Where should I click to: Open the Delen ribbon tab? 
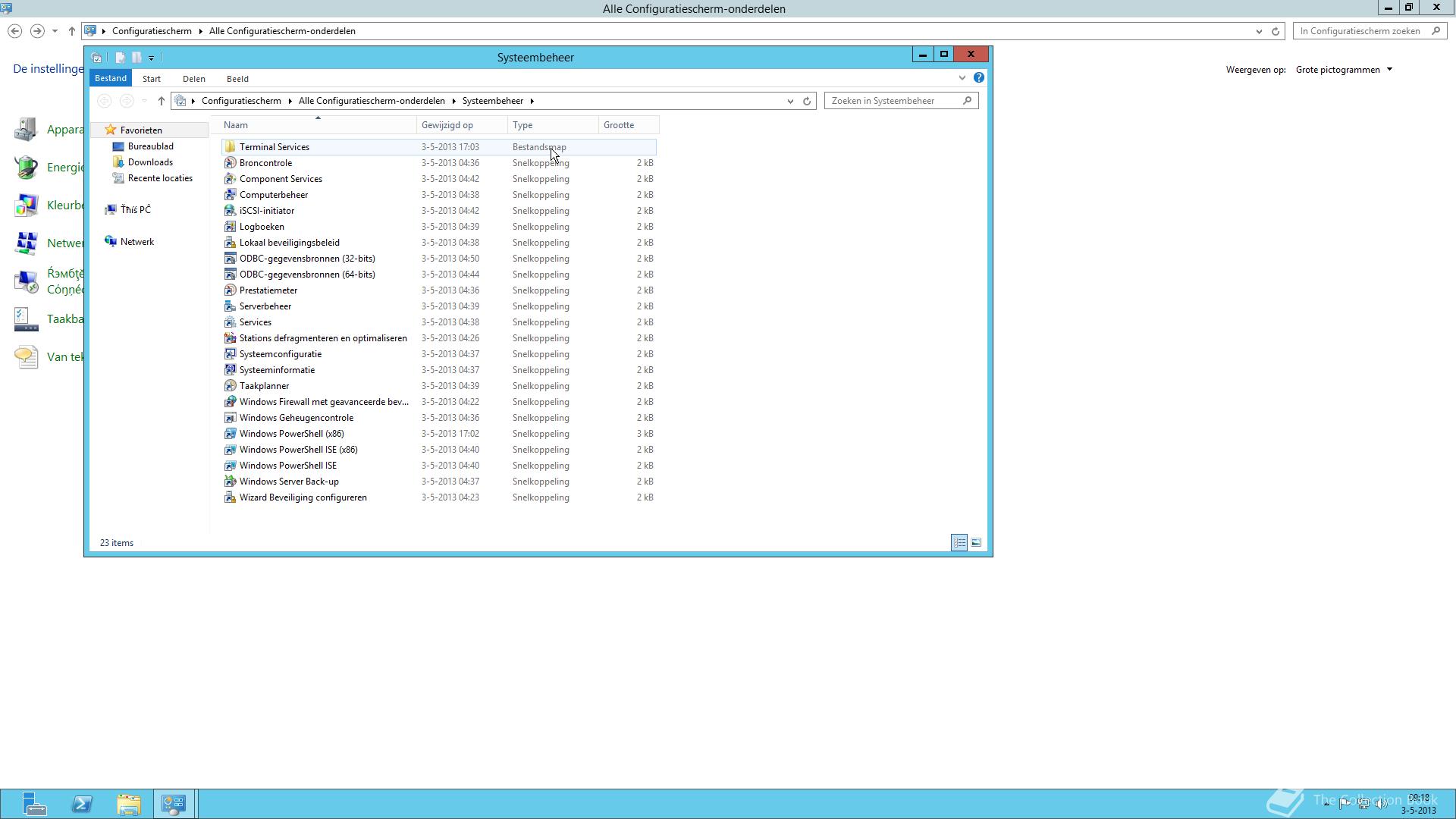pos(194,79)
